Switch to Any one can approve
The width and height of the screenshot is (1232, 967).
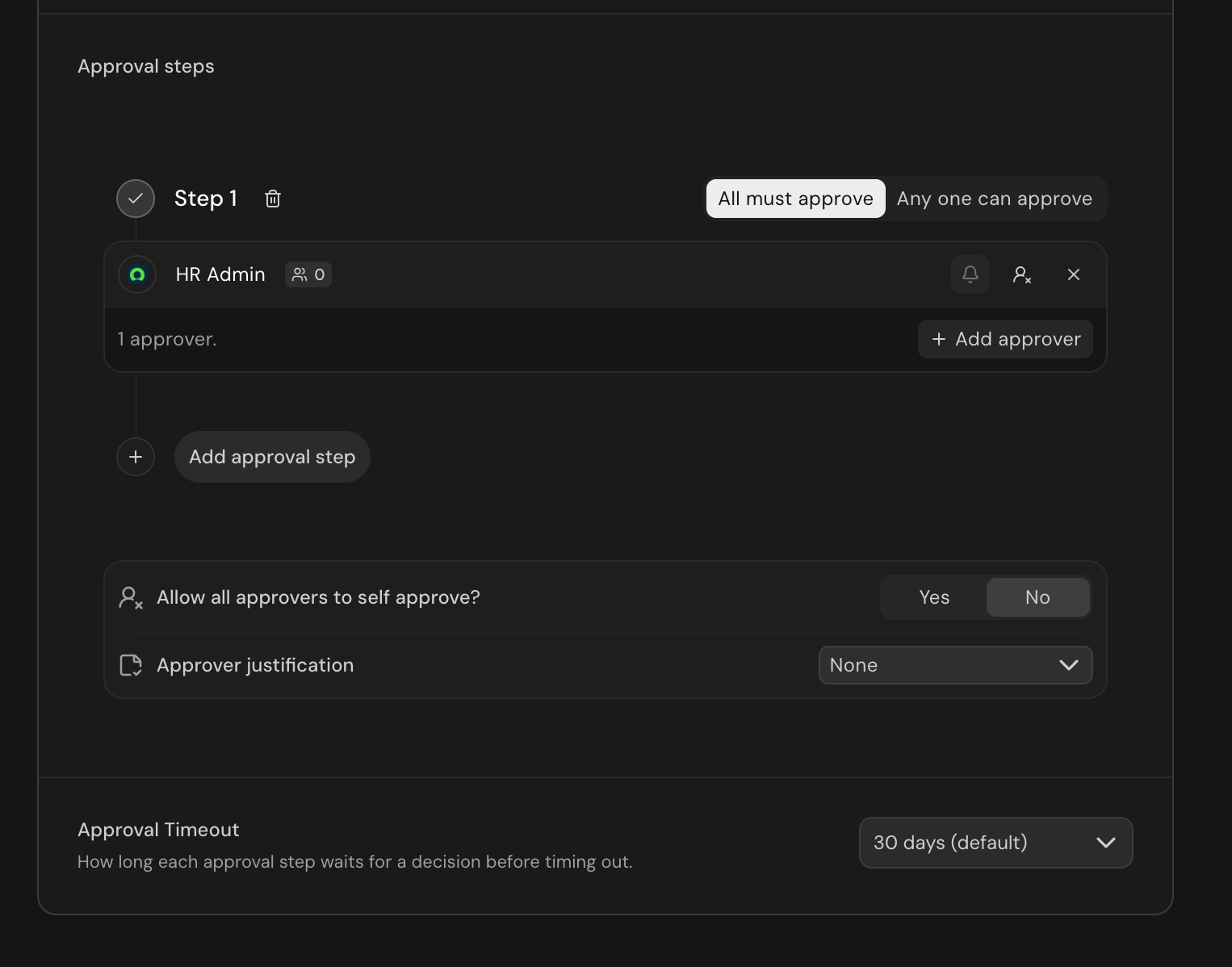click(995, 199)
